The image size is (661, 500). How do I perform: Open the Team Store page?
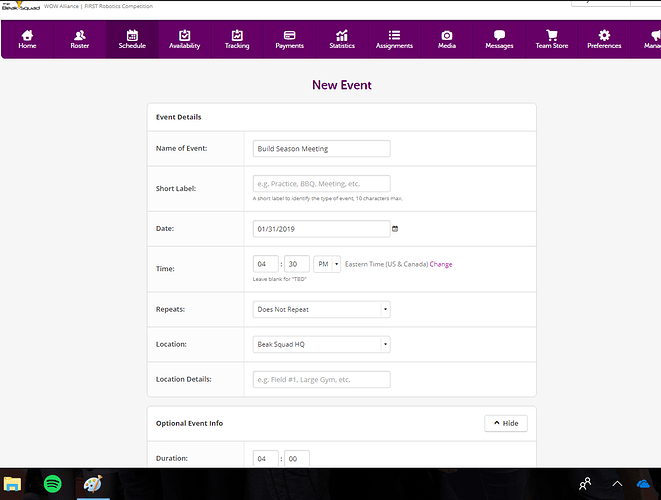552,39
